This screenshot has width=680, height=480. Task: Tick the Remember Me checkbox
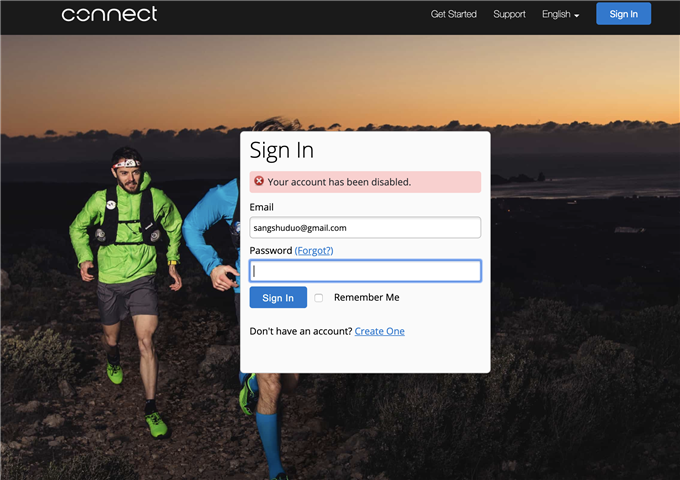click(x=319, y=298)
